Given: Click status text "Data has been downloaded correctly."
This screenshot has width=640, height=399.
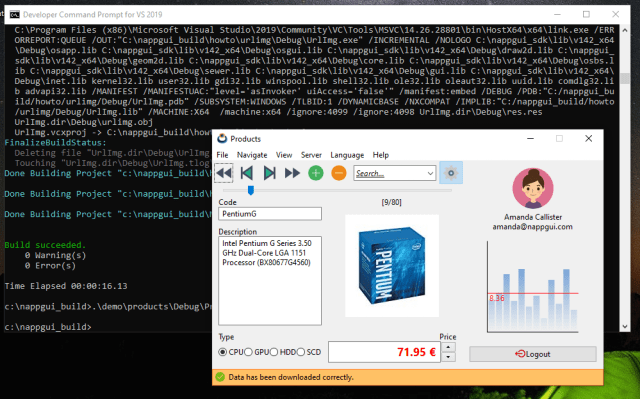Looking at the screenshot, I should click(291, 377).
